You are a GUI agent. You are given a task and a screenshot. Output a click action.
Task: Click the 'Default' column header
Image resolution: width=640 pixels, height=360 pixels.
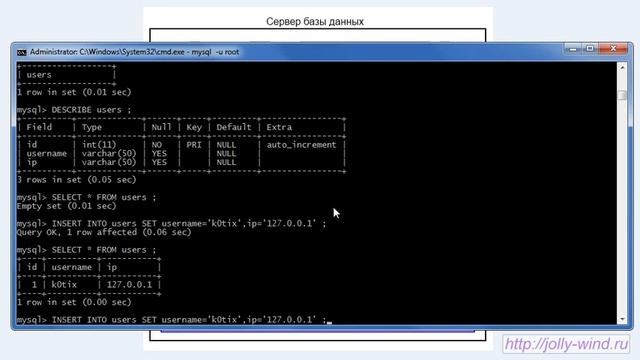point(234,127)
